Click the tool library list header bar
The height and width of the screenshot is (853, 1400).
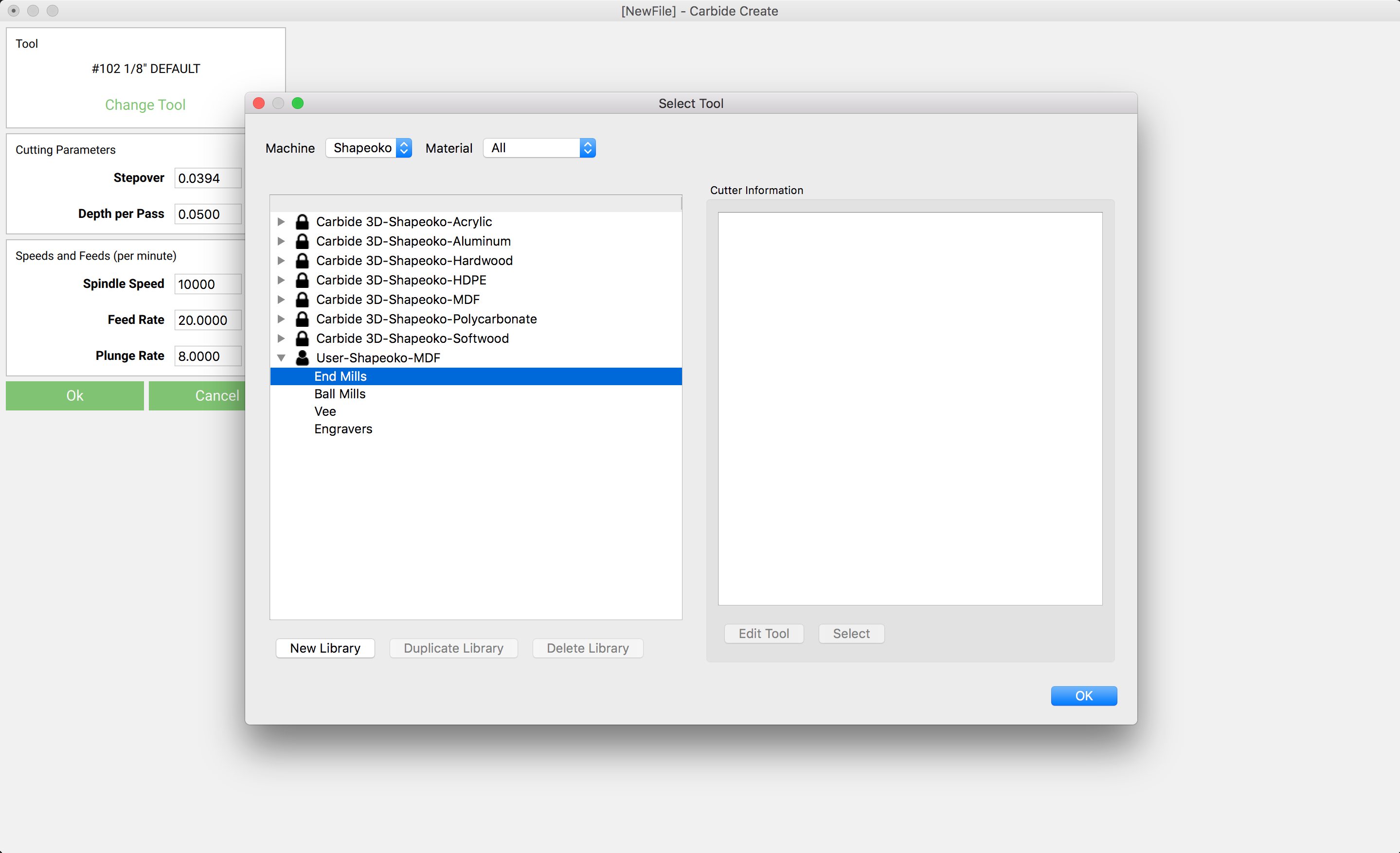[476, 203]
